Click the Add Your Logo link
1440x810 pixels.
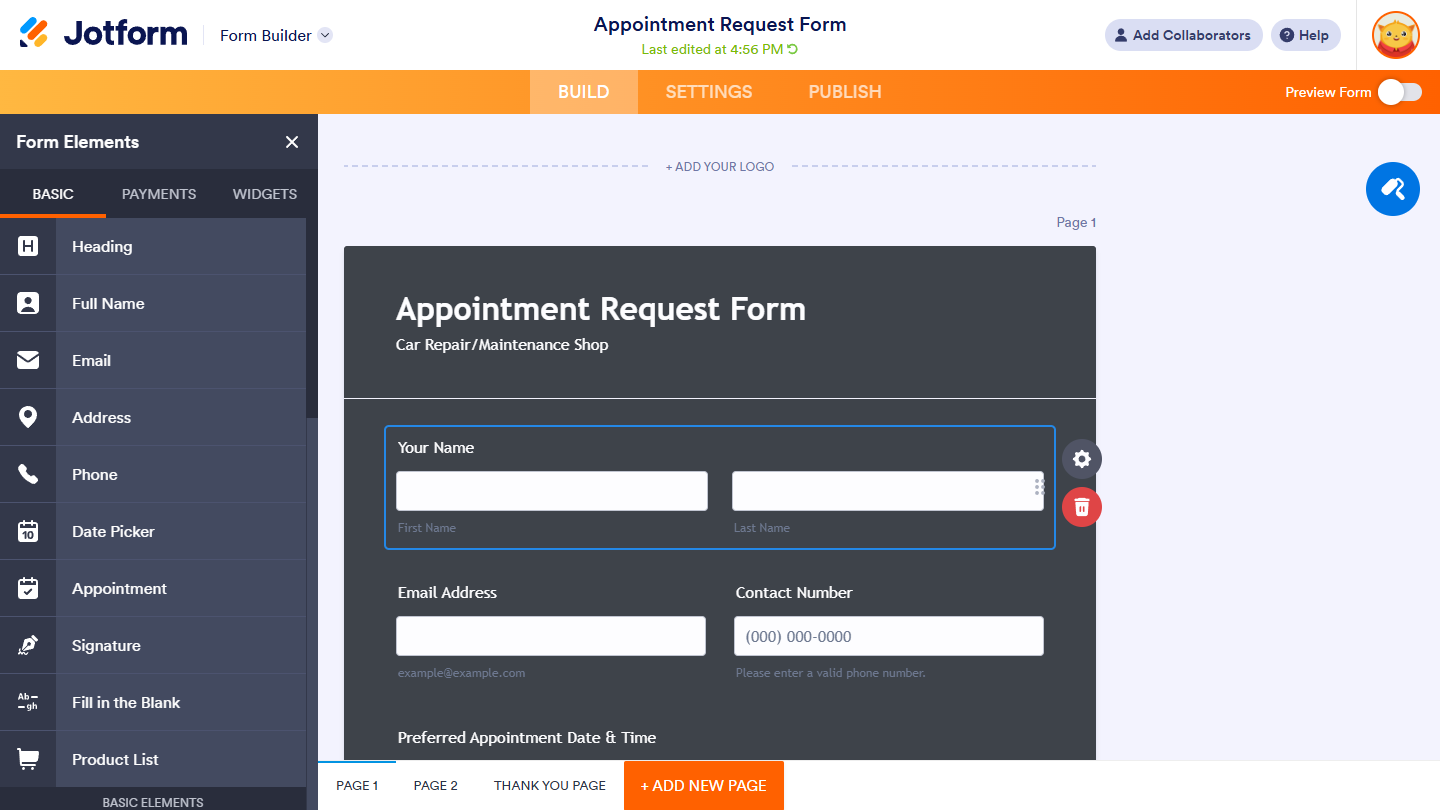pyautogui.click(x=720, y=167)
